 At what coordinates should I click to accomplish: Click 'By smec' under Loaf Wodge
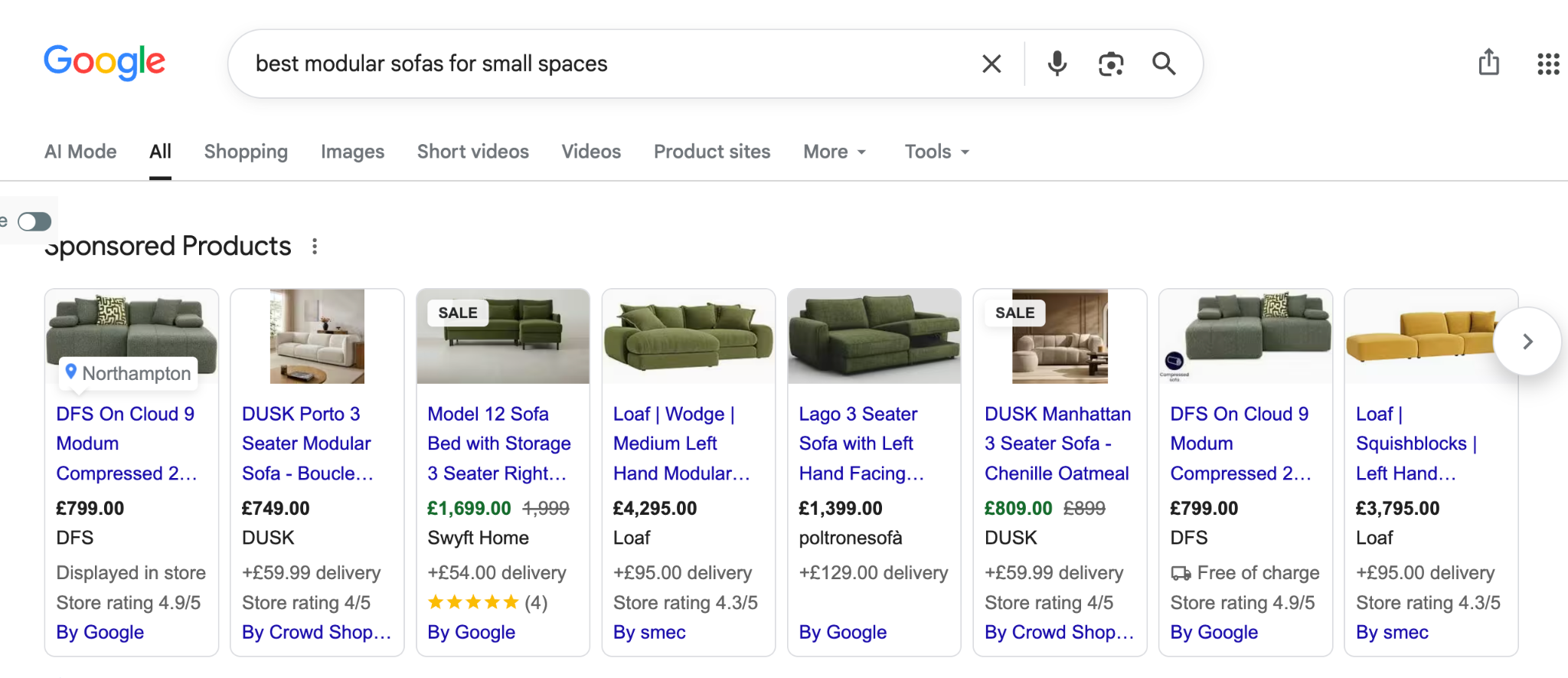[649, 632]
